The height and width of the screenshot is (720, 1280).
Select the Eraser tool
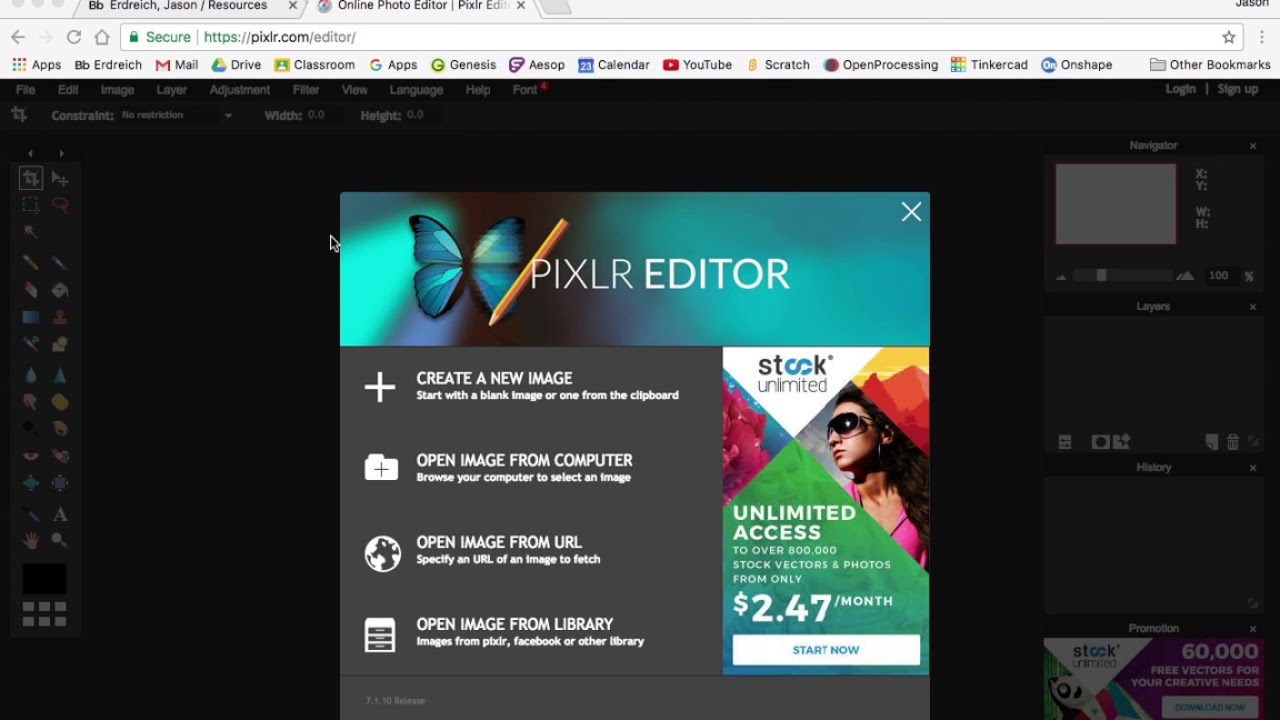click(x=31, y=290)
